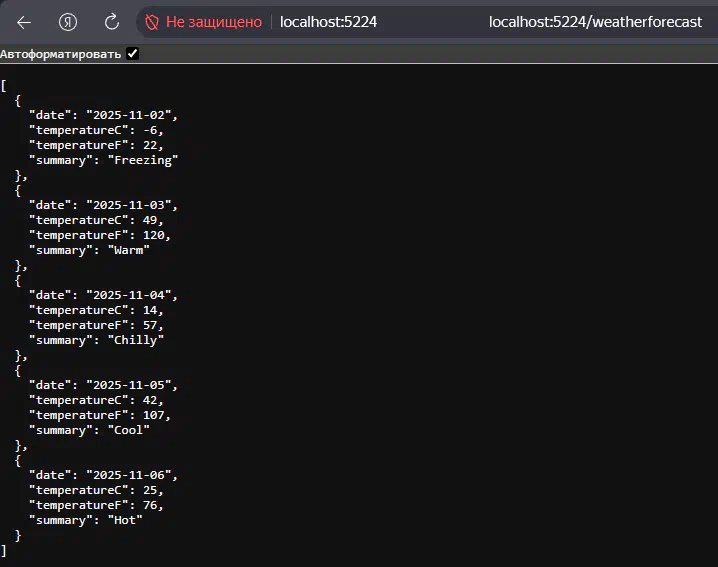The width and height of the screenshot is (718, 567).
Task: Reload the weatherforecast page
Action: click(112, 21)
